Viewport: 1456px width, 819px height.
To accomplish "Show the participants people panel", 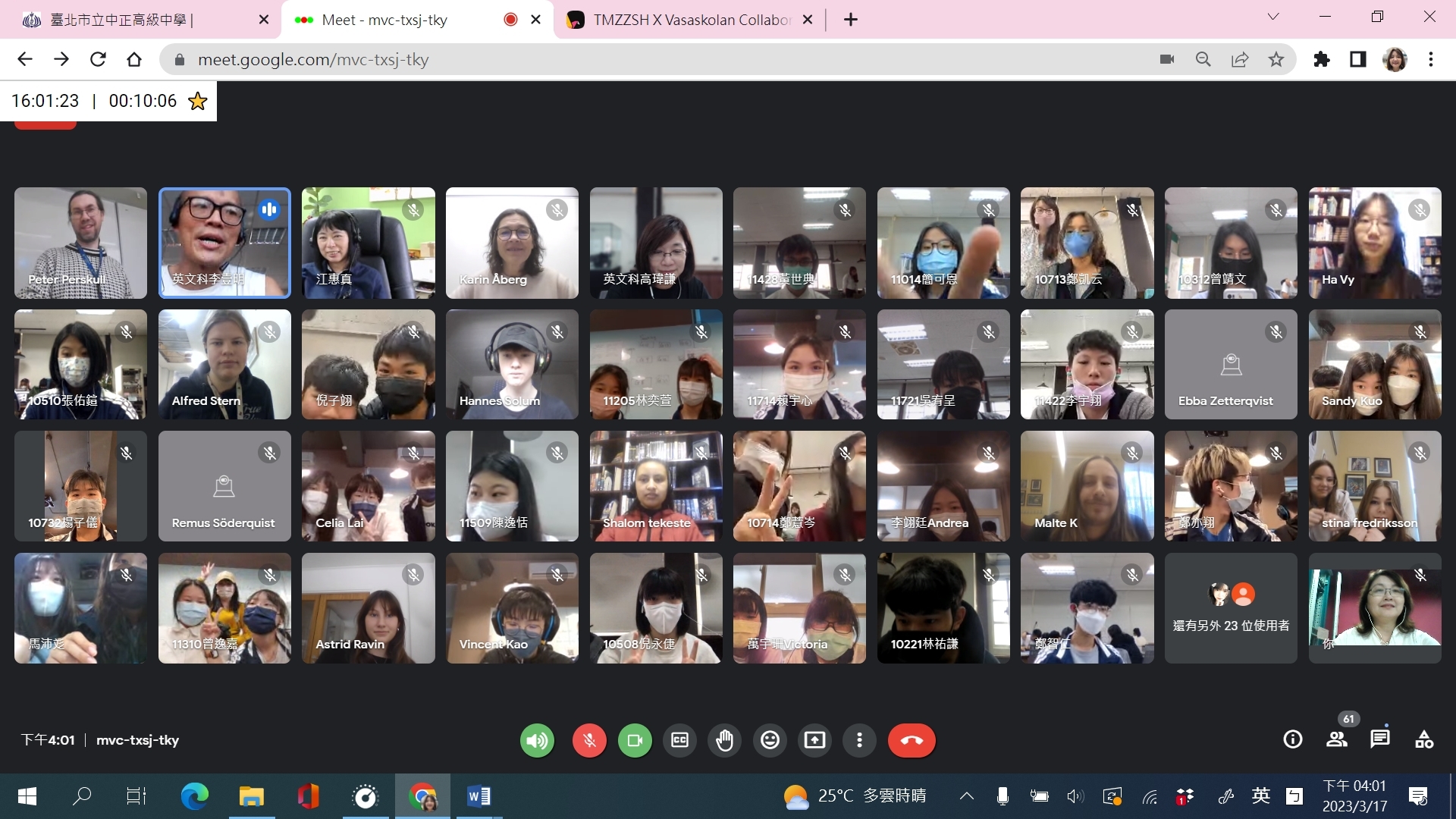I will click(1336, 739).
